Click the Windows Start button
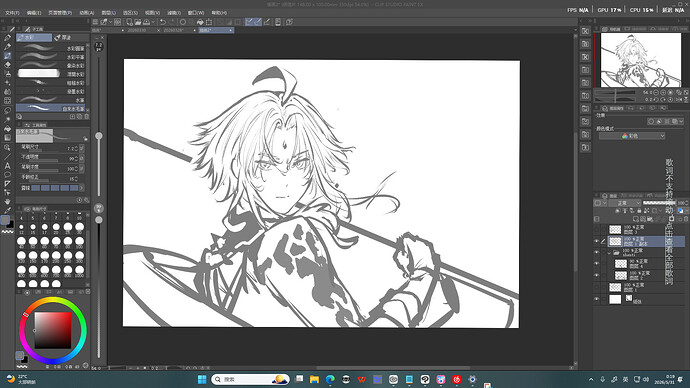 coord(202,379)
